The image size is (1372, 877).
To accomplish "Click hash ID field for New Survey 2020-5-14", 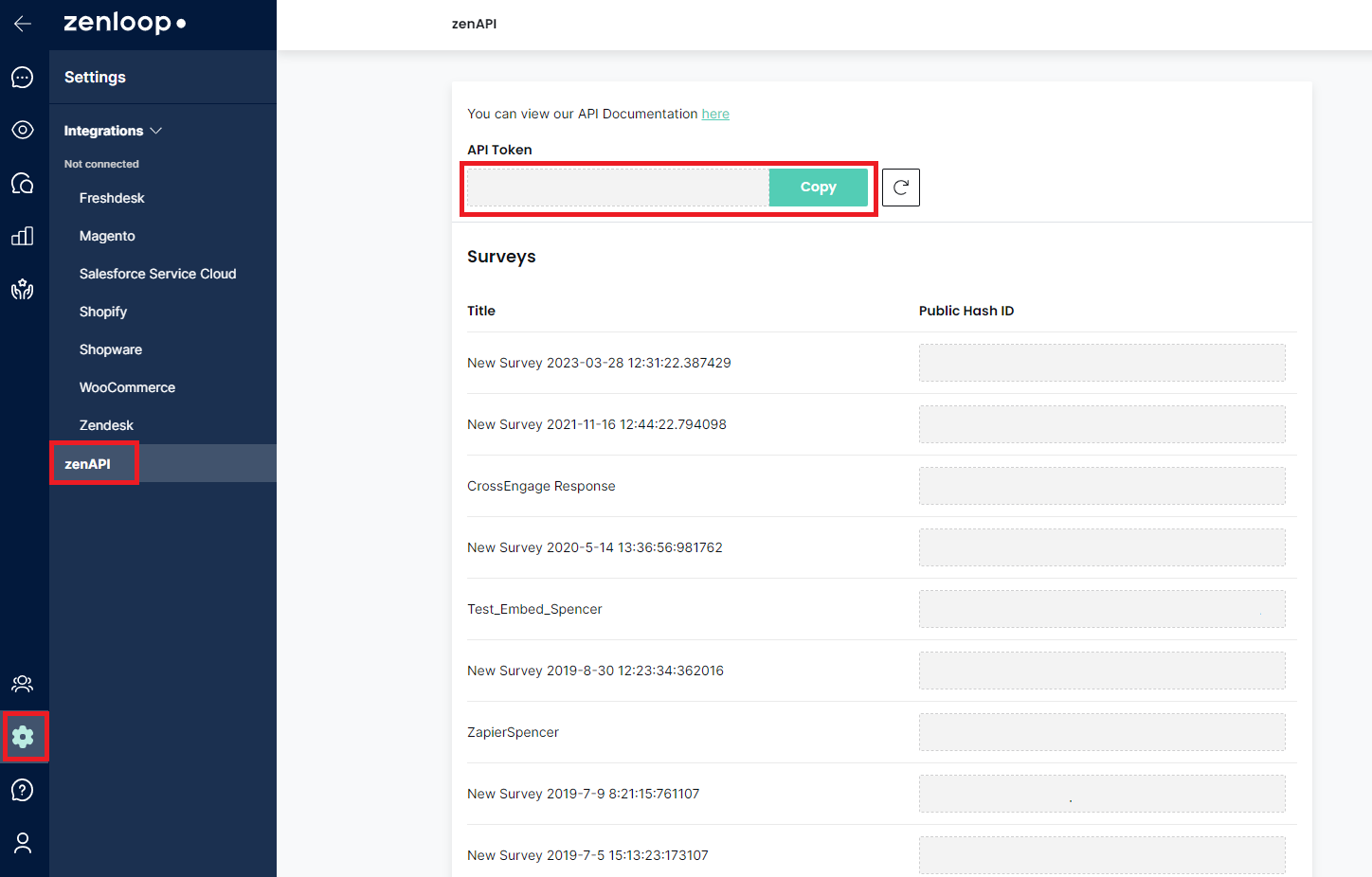I will point(1102,547).
